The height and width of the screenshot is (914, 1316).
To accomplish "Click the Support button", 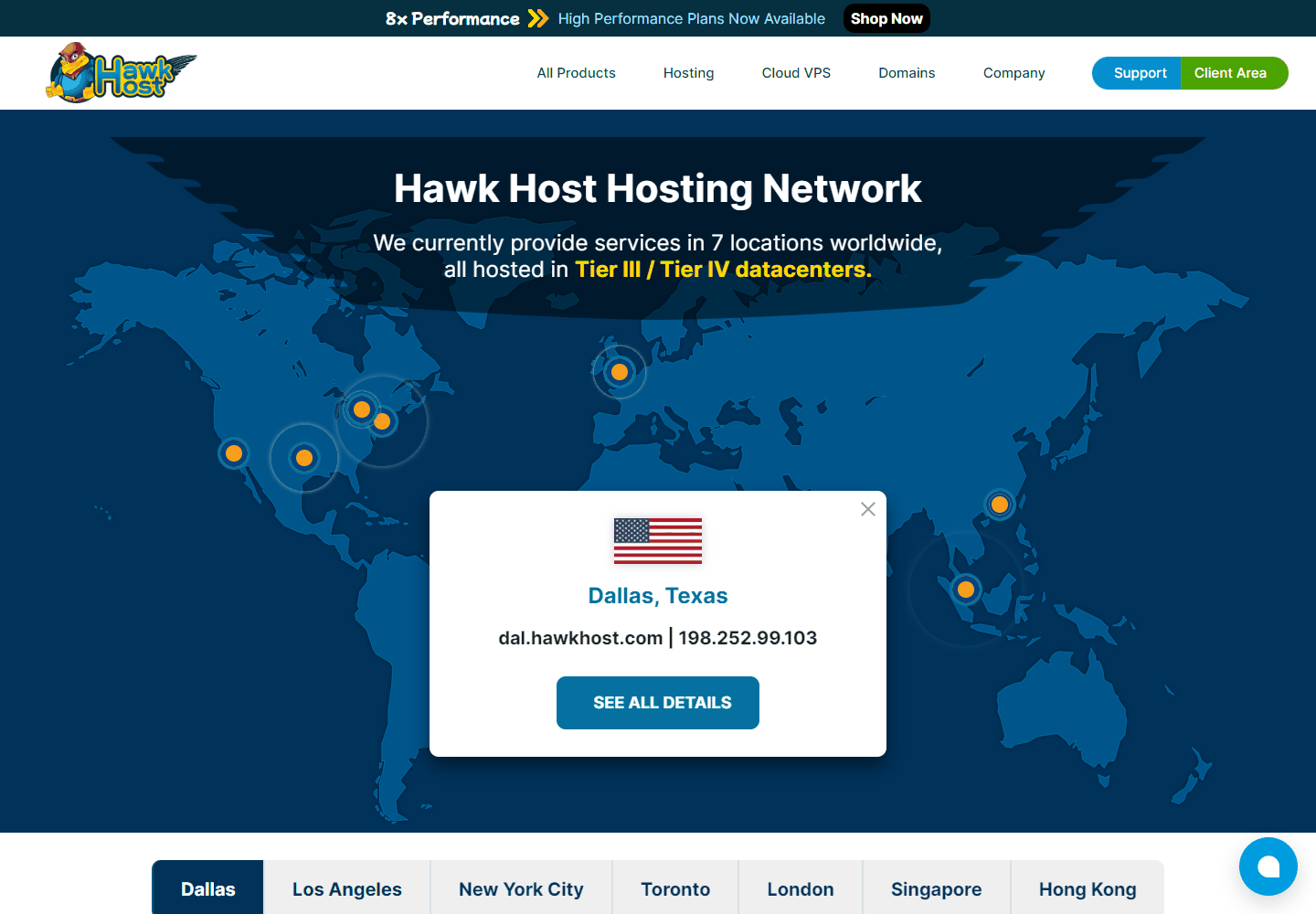I will 1137,73.
